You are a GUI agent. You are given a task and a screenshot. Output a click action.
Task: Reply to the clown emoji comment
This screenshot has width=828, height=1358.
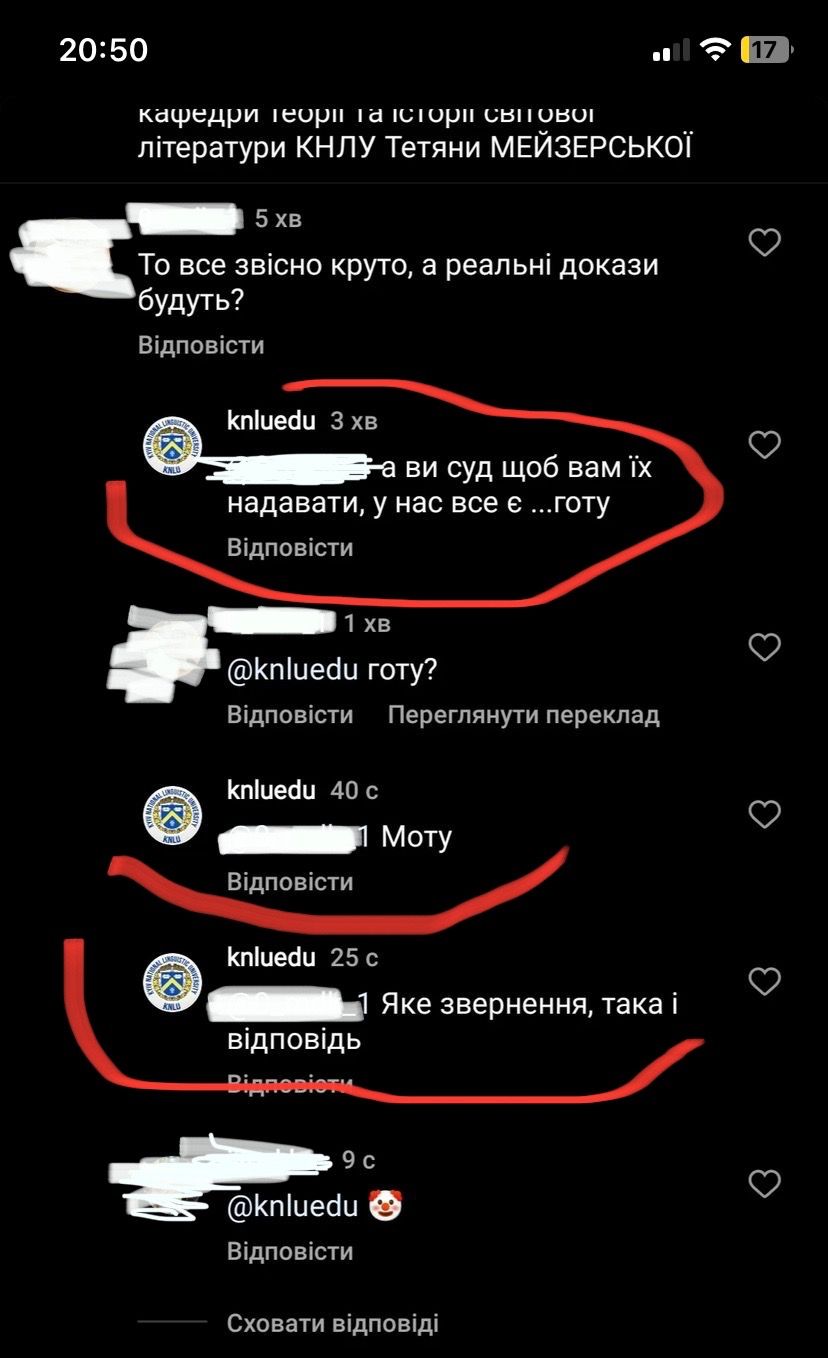pyautogui.click(x=290, y=1252)
